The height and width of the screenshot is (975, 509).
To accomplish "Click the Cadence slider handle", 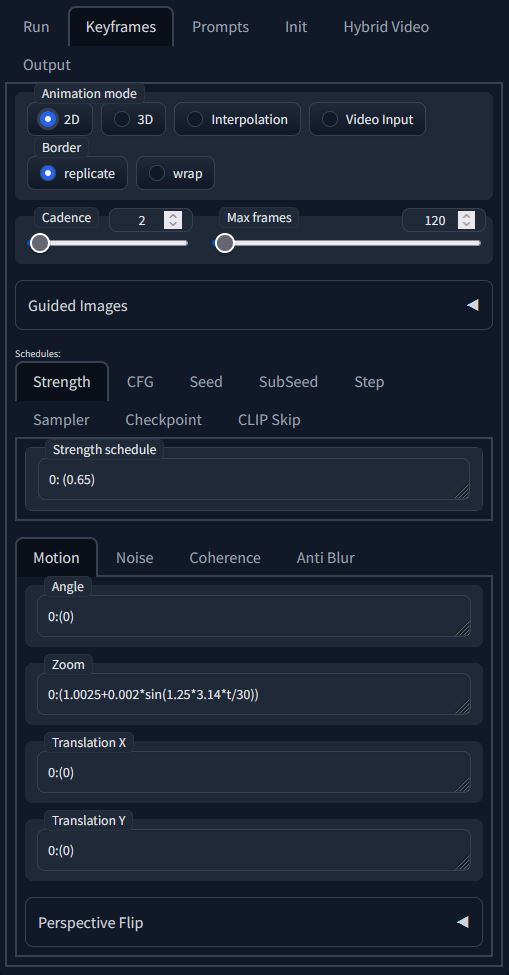I will pyautogui.click(x=40, y=243).
